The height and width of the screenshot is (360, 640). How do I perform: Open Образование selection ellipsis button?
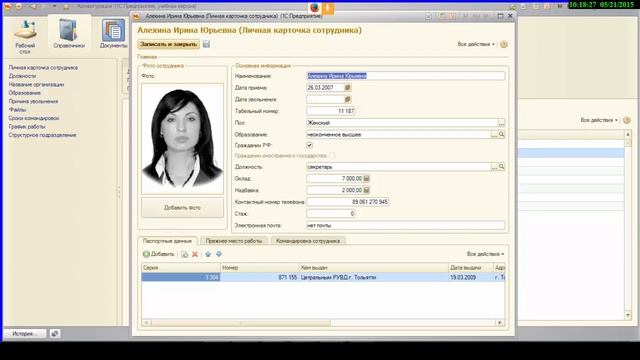[494, 134]
